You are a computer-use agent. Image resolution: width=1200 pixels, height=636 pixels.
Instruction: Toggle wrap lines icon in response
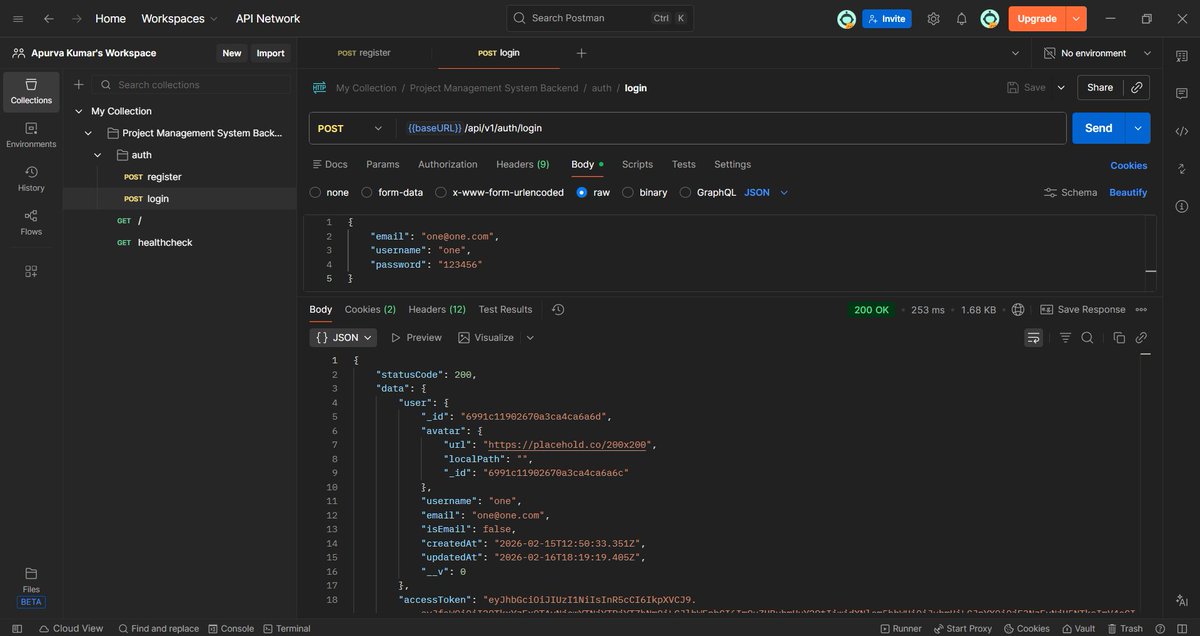1033,338
